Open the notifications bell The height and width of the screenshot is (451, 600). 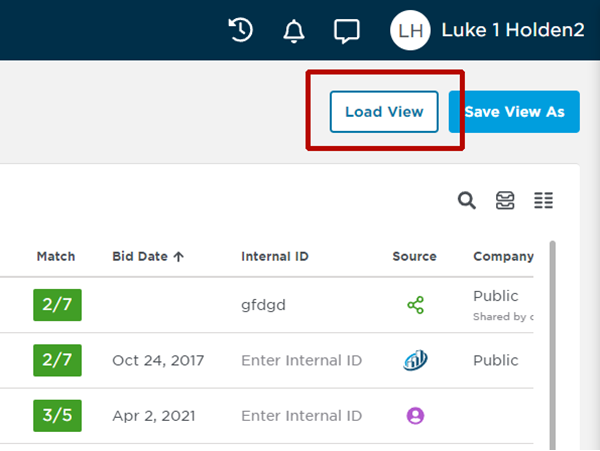pos(293,31)
